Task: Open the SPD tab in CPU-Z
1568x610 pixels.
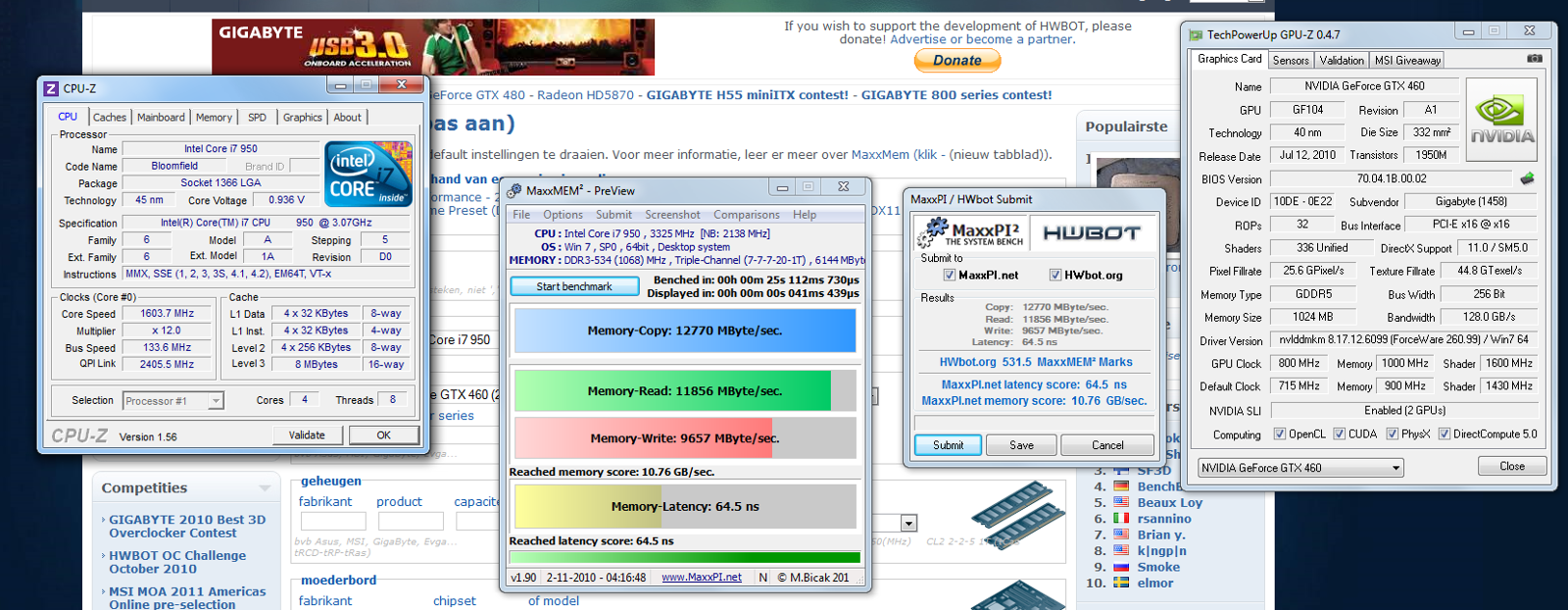Action: pyautogui.click(x=257, y=118)
